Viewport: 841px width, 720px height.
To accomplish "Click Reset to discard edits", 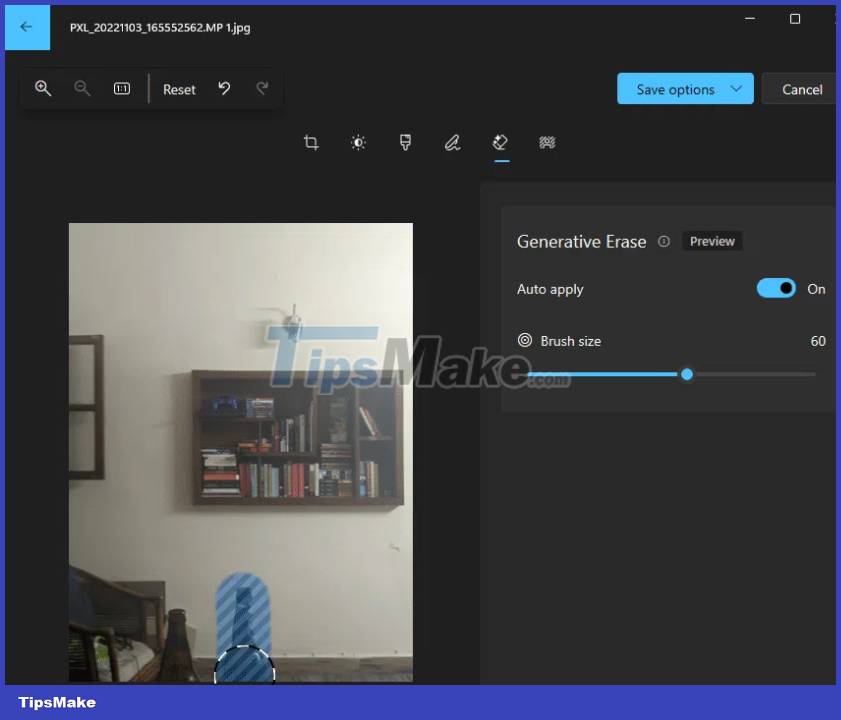I will pos(179,89).
